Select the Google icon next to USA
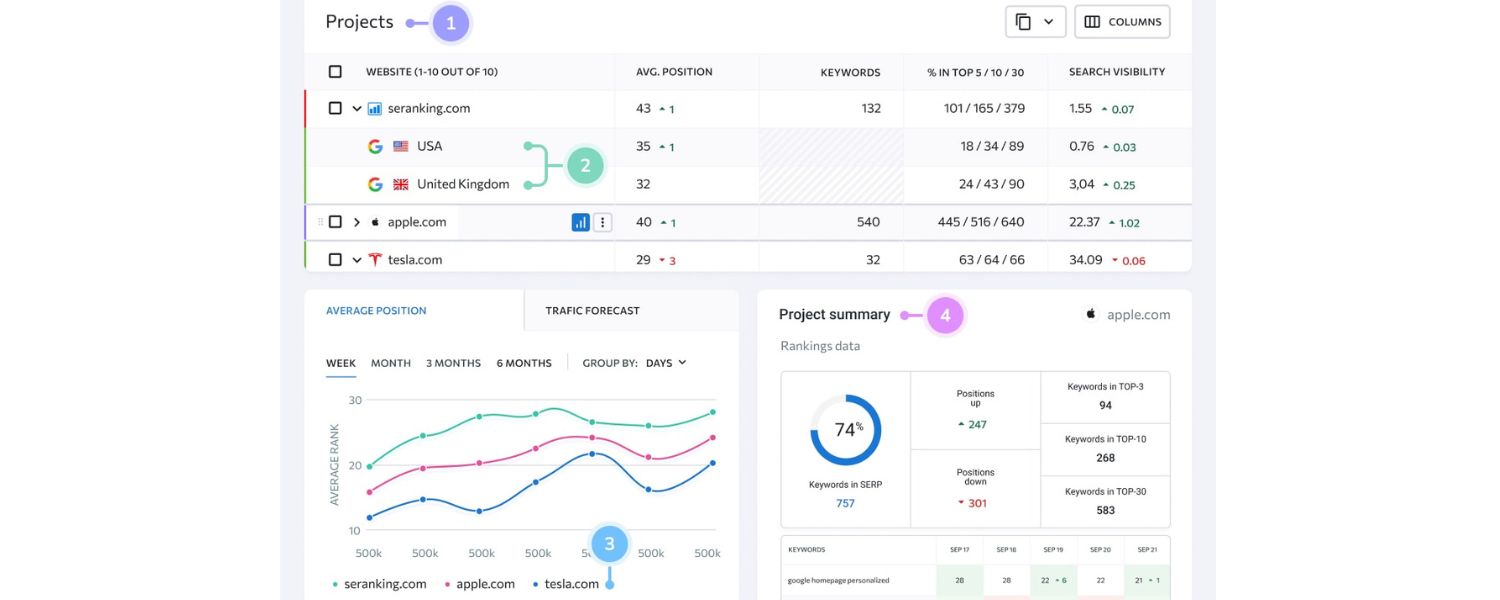The height and width of the screenshot is (600, 1500). pyautogui.click(x=375, y=145)
